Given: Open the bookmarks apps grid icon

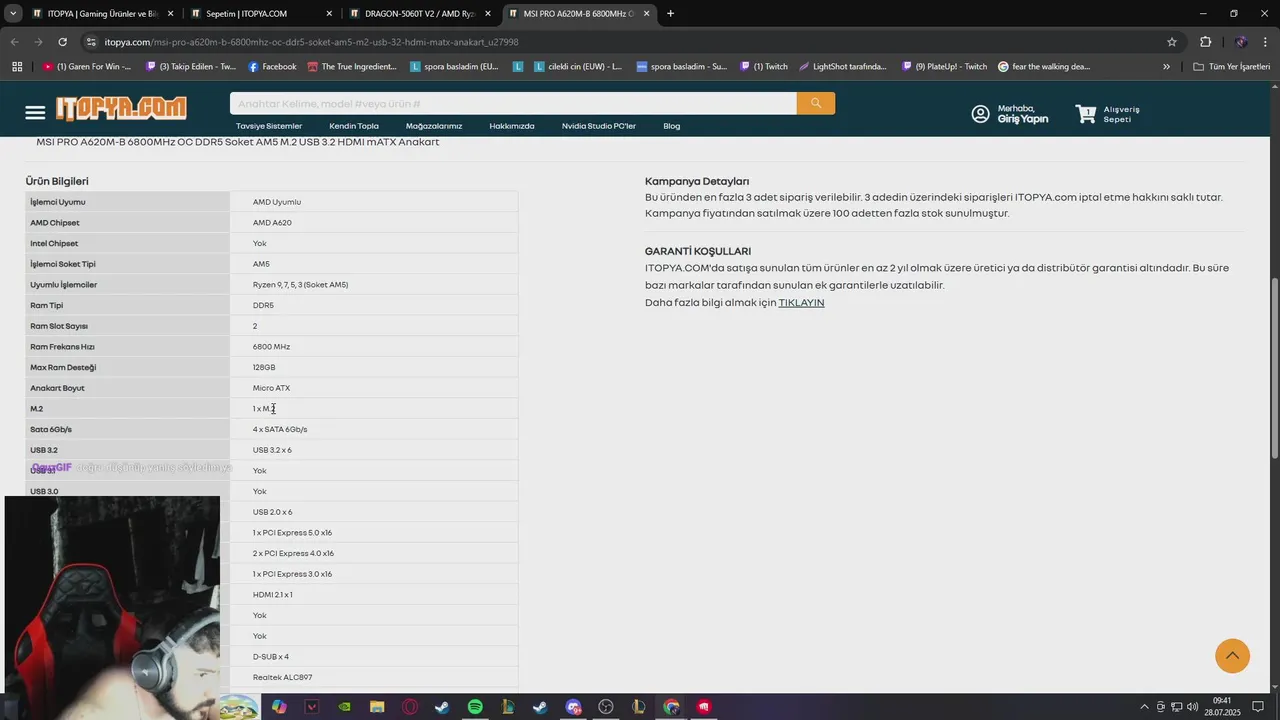Looking at the screenshot, I should coord(17,67).
